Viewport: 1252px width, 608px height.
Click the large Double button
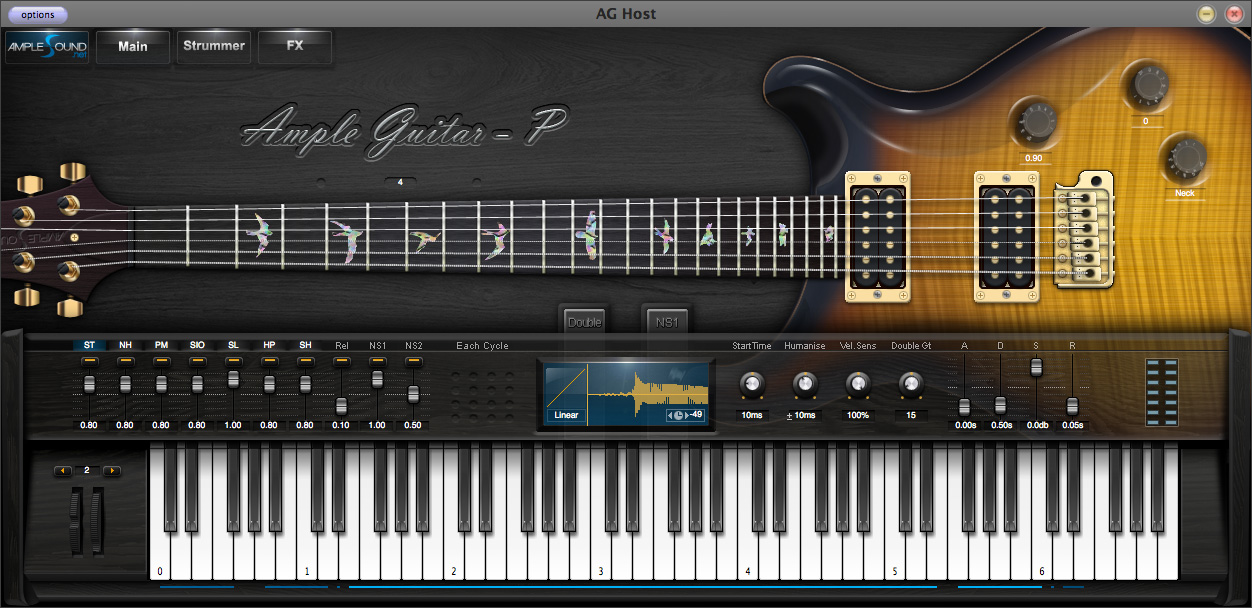click(585, 322)
